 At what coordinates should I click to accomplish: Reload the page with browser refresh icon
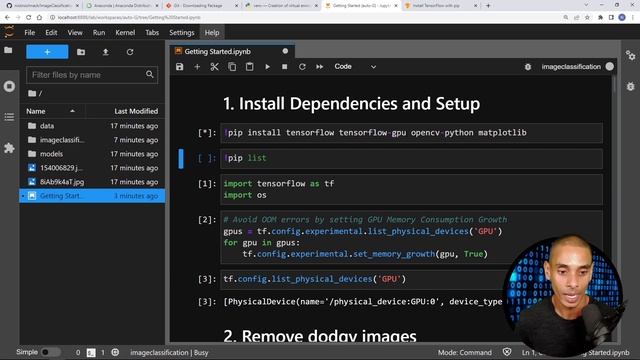28,18
